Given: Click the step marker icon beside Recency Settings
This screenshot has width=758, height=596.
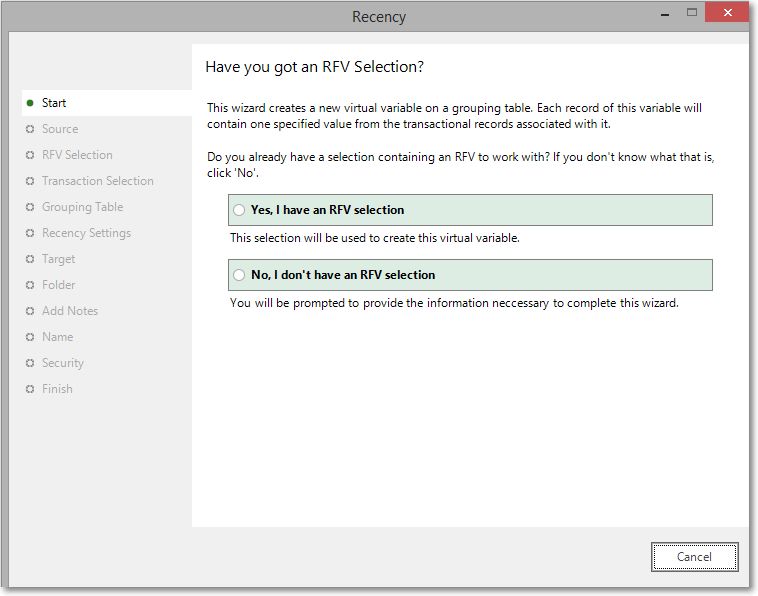Looking at the screenshot, I should pyautogui.click(x=30, y=233).
